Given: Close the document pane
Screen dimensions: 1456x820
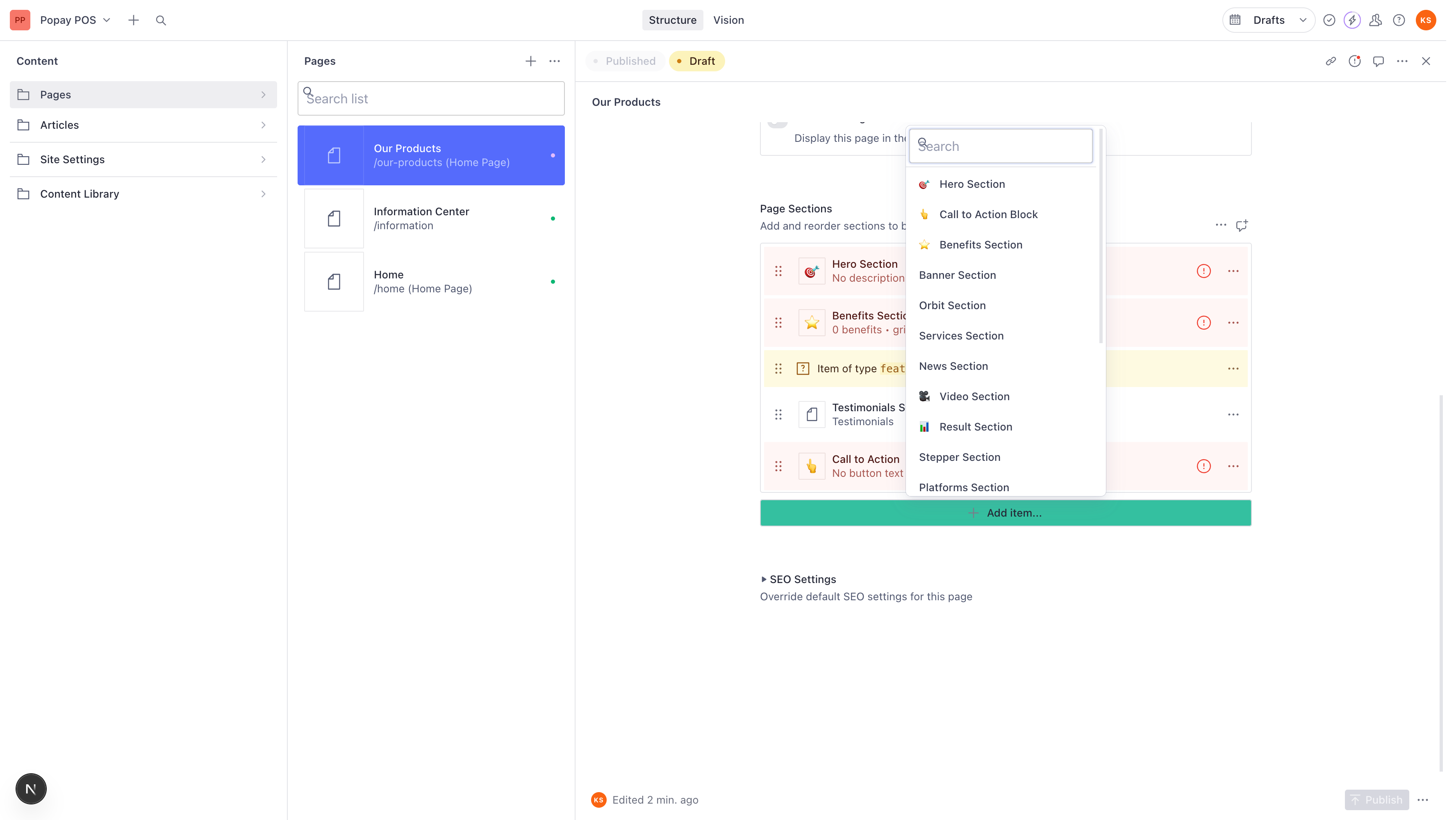Looking at the screenshot, I should (x=1426, y=61).
